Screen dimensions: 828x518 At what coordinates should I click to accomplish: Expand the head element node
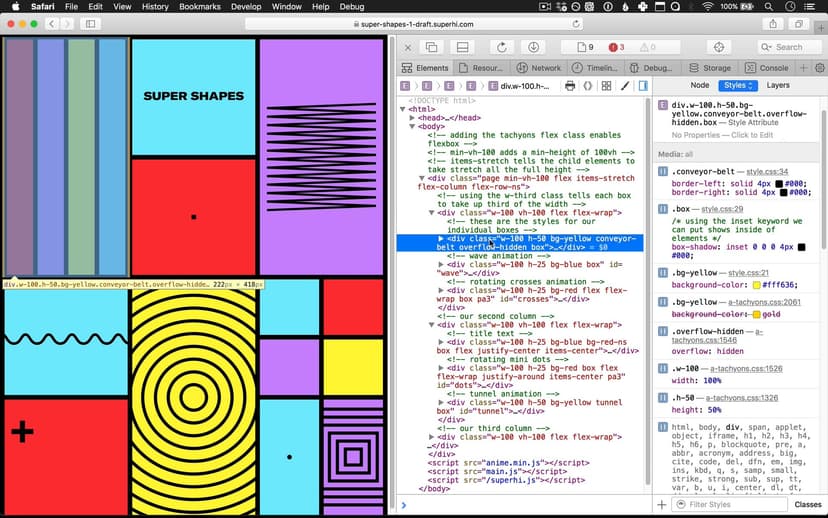pyautogui.click(x=413, y=118)
